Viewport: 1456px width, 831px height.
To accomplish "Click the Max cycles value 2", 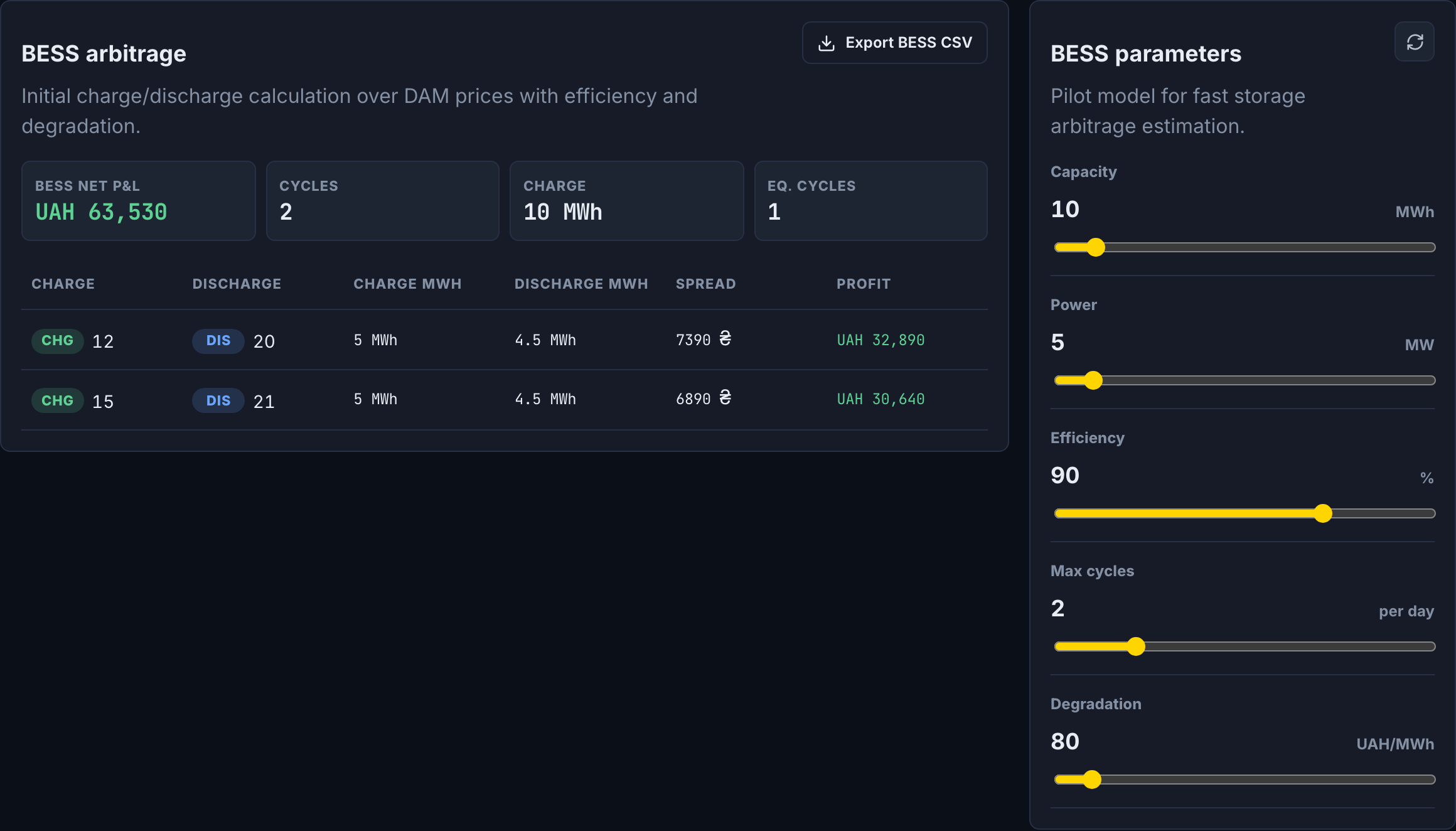I will (x=1057, y=608).
